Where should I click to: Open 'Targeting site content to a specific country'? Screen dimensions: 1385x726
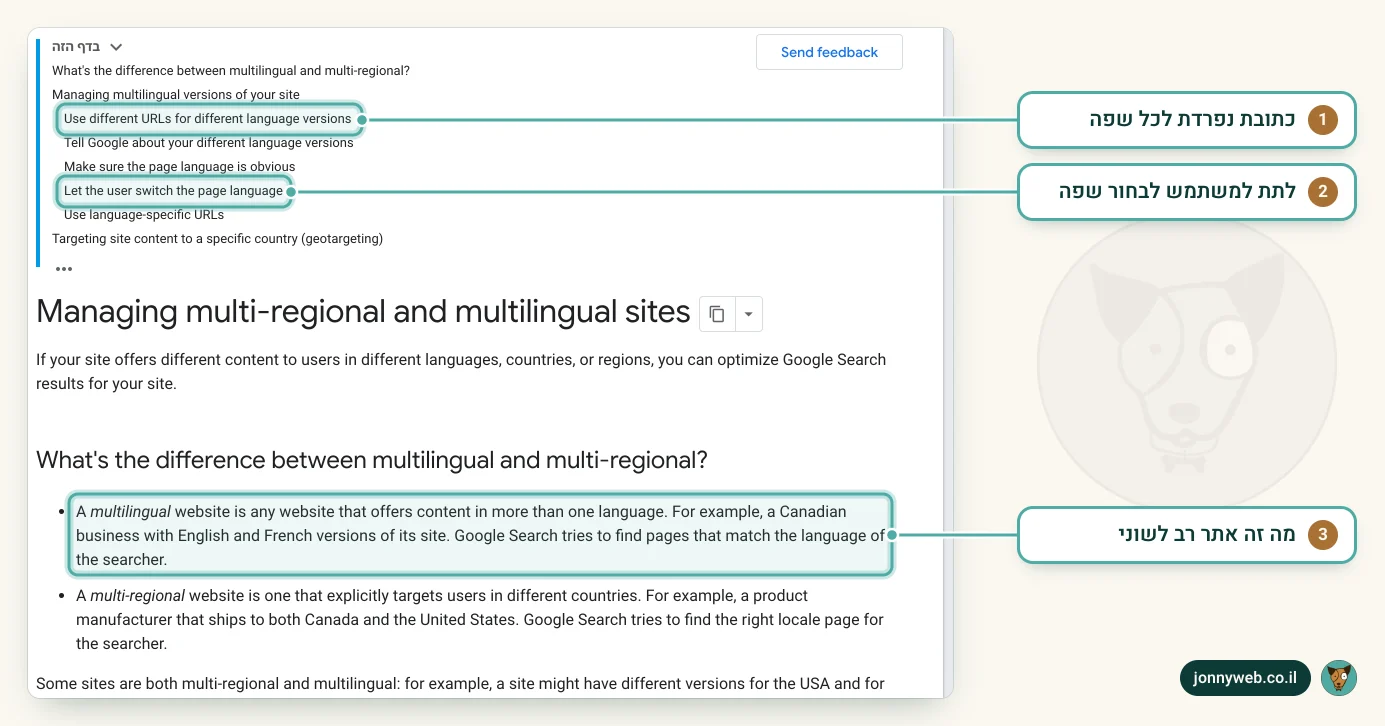pos(218,239)
